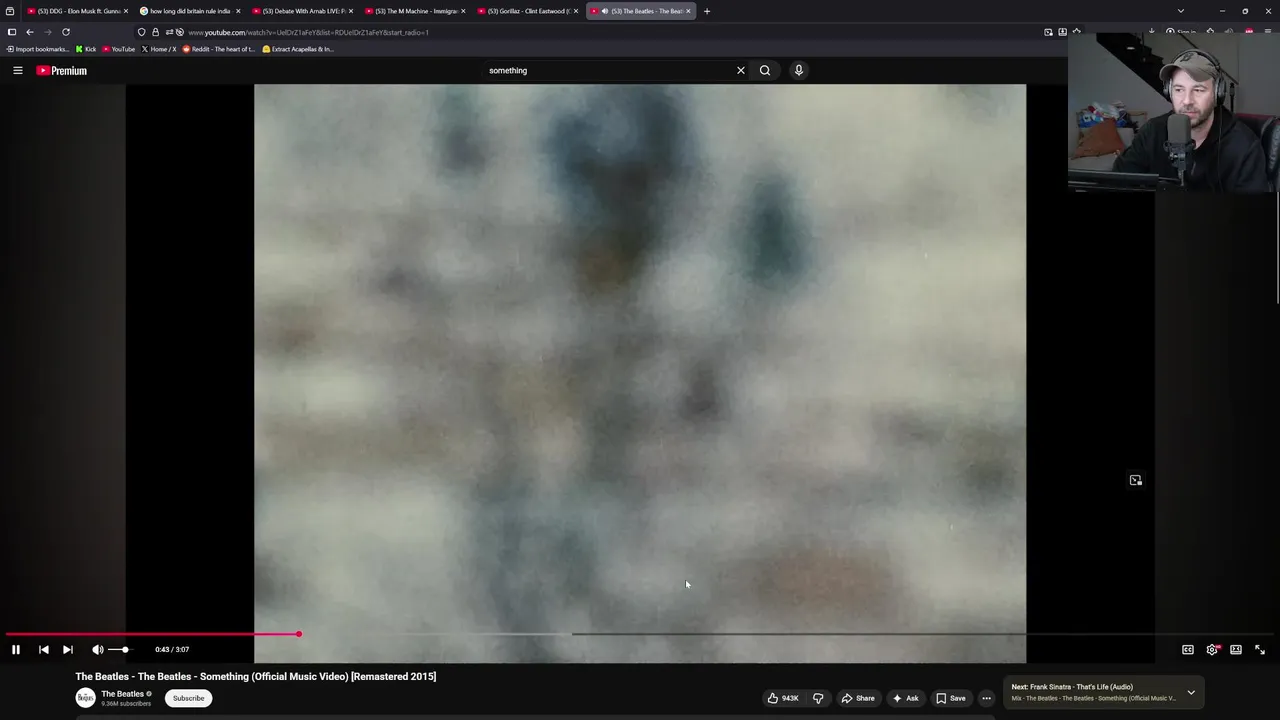Switch to 'Debate With Arnab LIVE' tab

(302, 11)
